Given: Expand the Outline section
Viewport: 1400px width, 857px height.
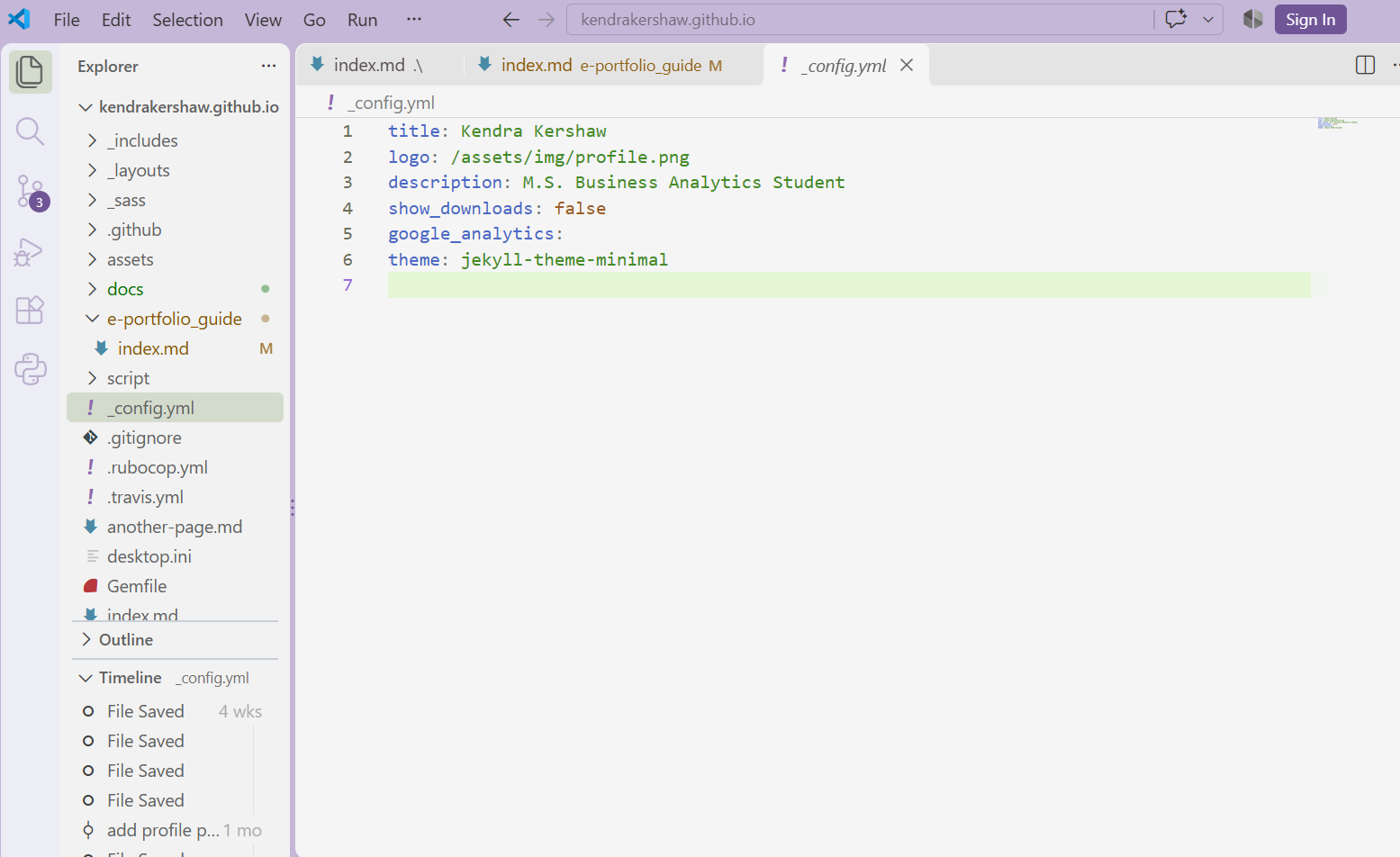Looking at the screenshot, I should point(176,640).
